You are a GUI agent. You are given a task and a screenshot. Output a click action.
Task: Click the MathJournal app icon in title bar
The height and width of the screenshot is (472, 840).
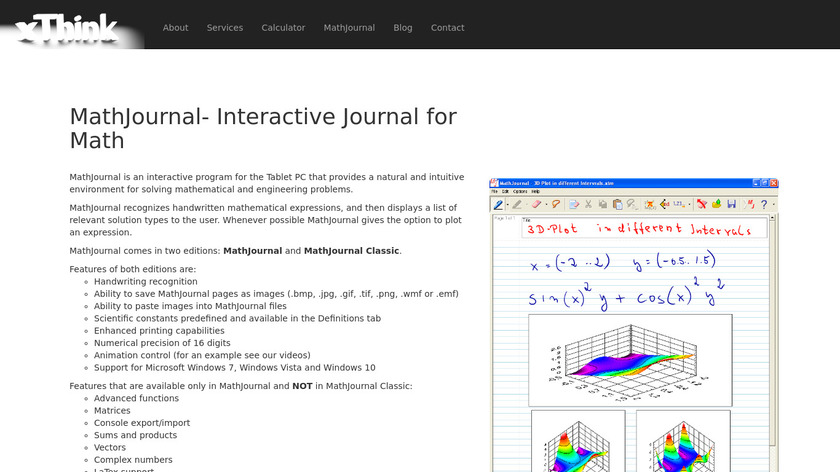494,183
